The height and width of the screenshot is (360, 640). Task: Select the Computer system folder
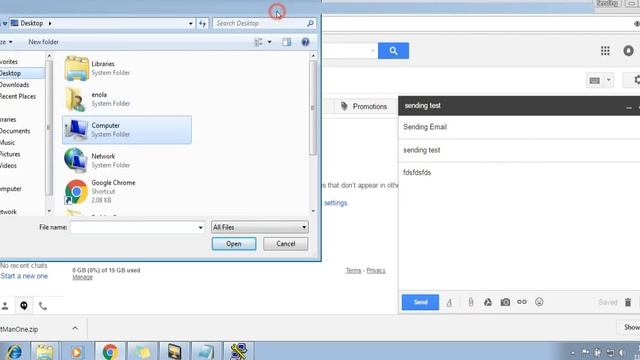tap(127, 130)
